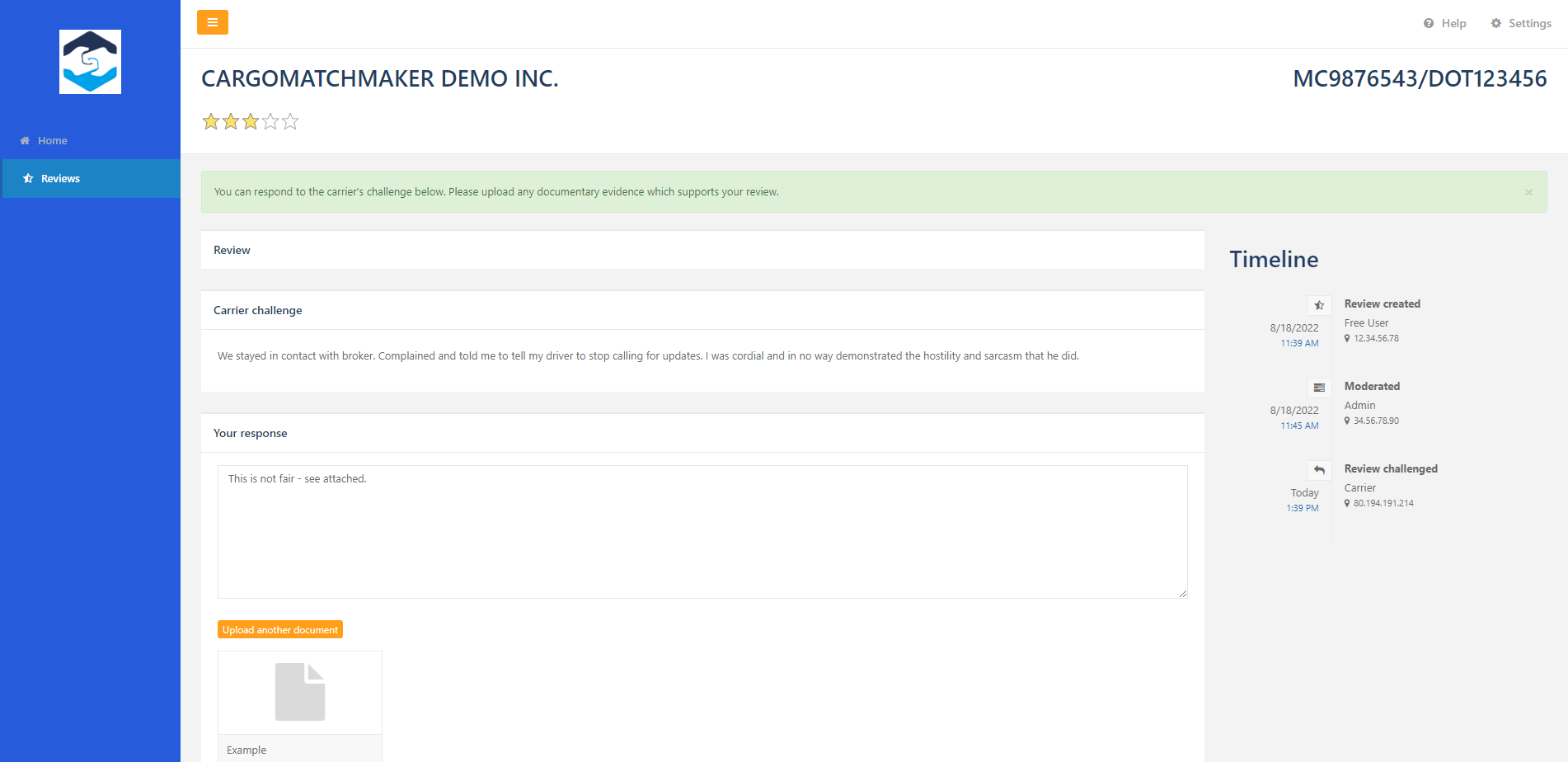Click the 11:39 AM timestamp
Image resolution: width=1568 pixels, height=762 pixels.
coord(1299,343)
